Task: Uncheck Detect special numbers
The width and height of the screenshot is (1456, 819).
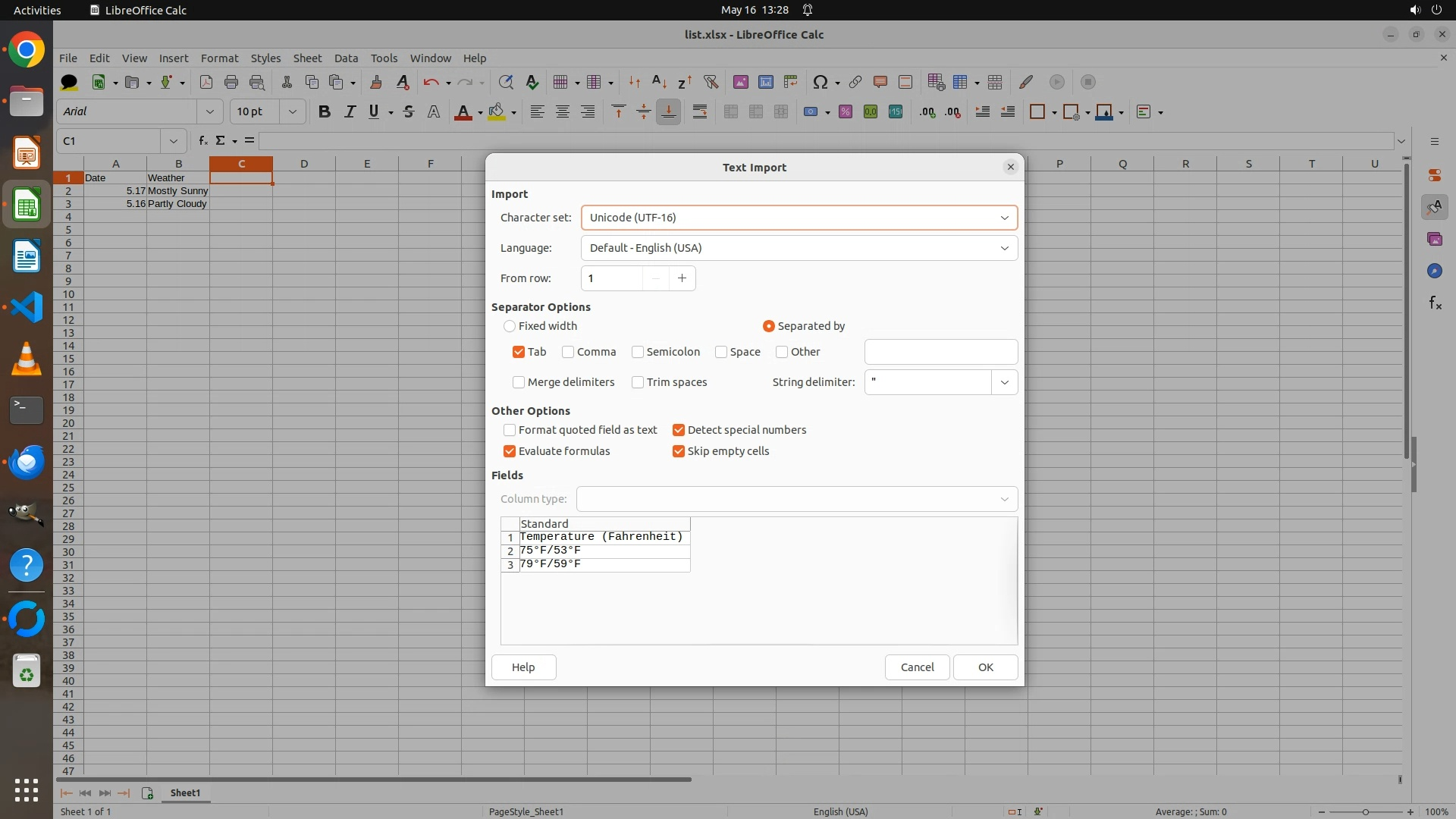Action: point(679,430)
